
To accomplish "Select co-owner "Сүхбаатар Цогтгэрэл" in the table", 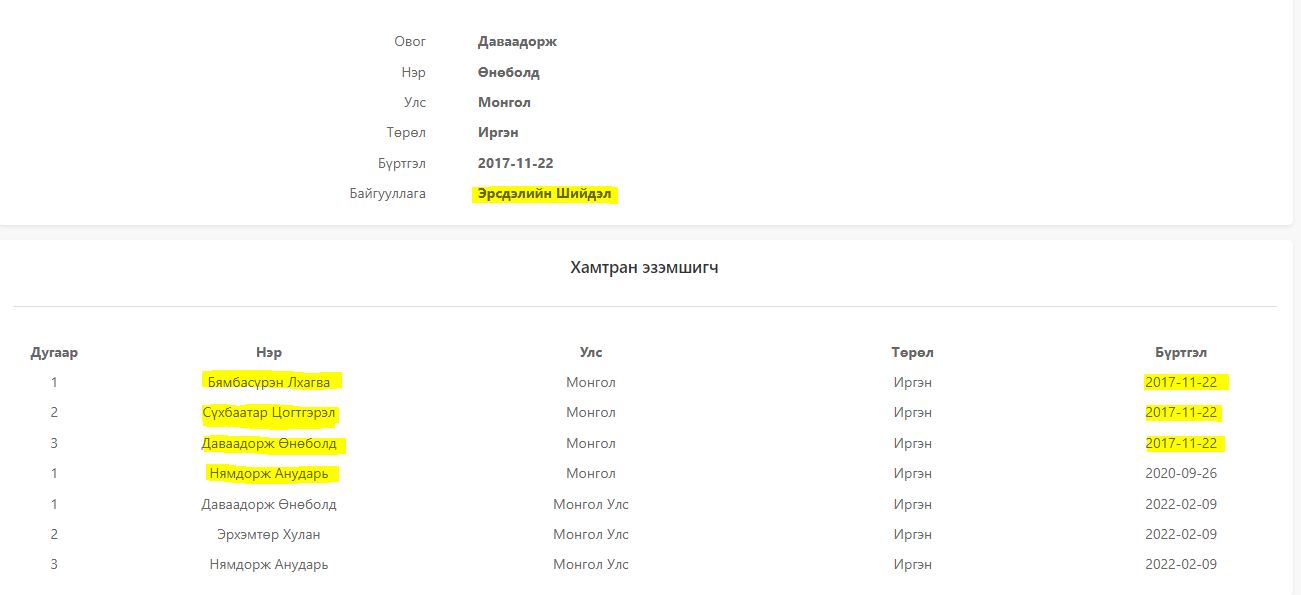I will [x=269, y=413].
